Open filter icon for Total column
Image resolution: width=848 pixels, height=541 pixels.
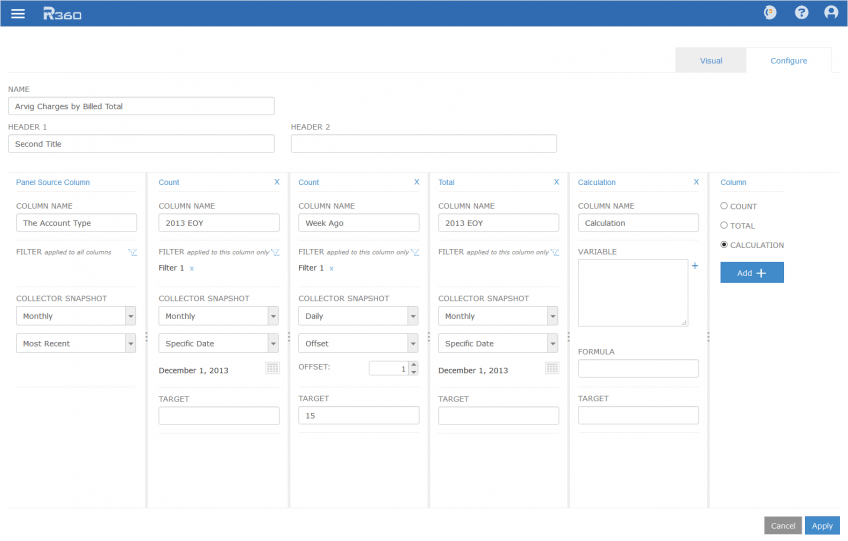(x=555, y=252)
